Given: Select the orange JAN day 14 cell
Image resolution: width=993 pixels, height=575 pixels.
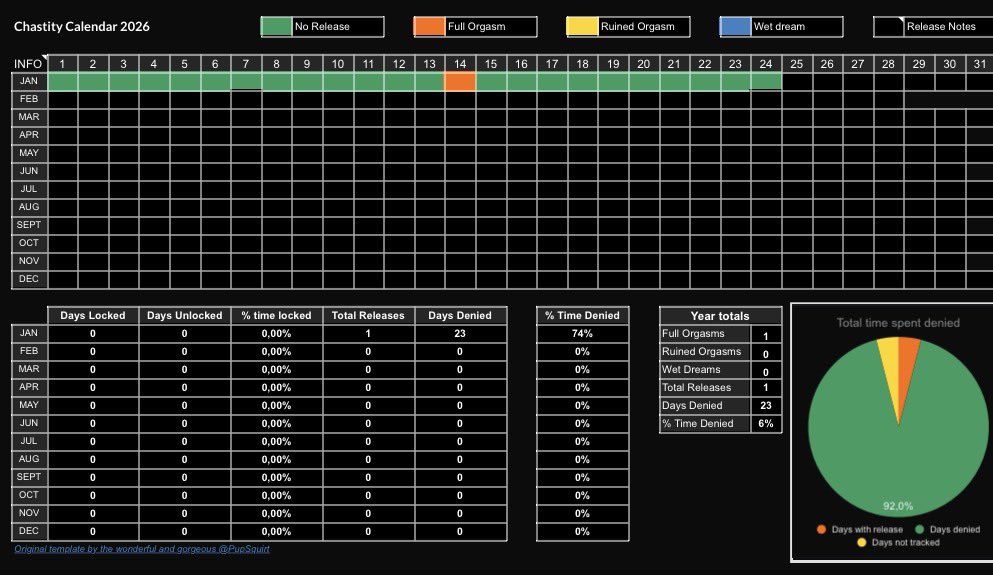Looking at the screenshot, I should (460, 82).
